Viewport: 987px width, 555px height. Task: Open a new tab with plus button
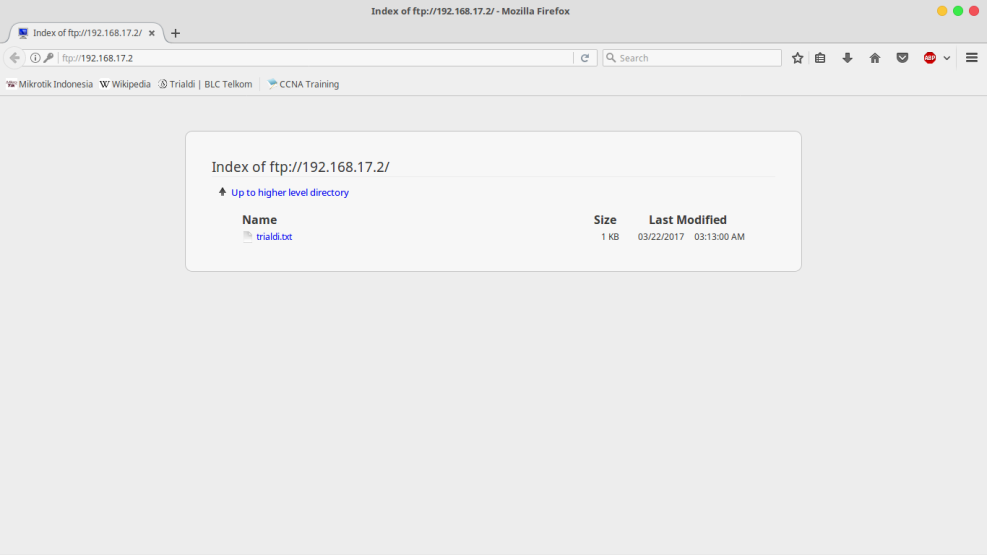(176, 33)
